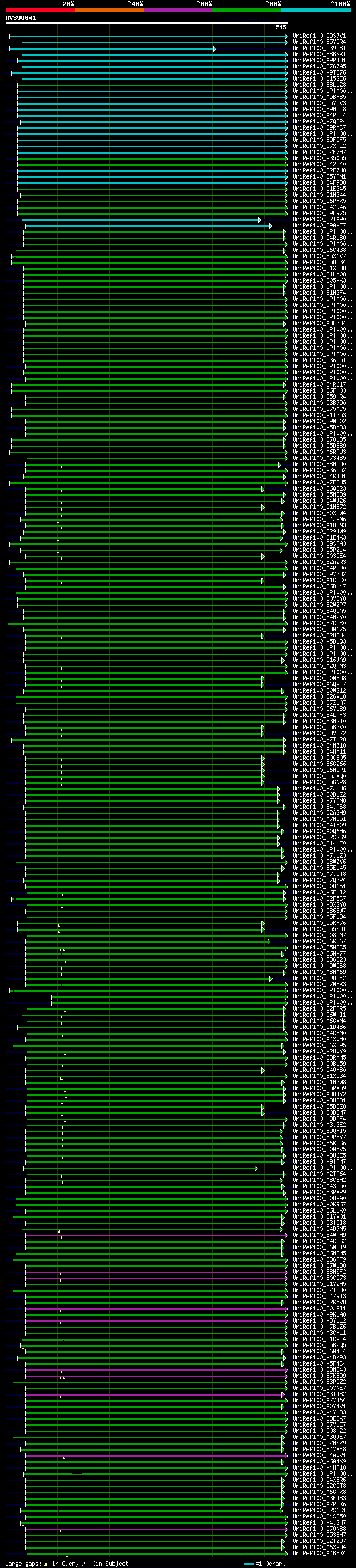Select UniRef100_Q8WZY6 label

(x=319, y=861)
